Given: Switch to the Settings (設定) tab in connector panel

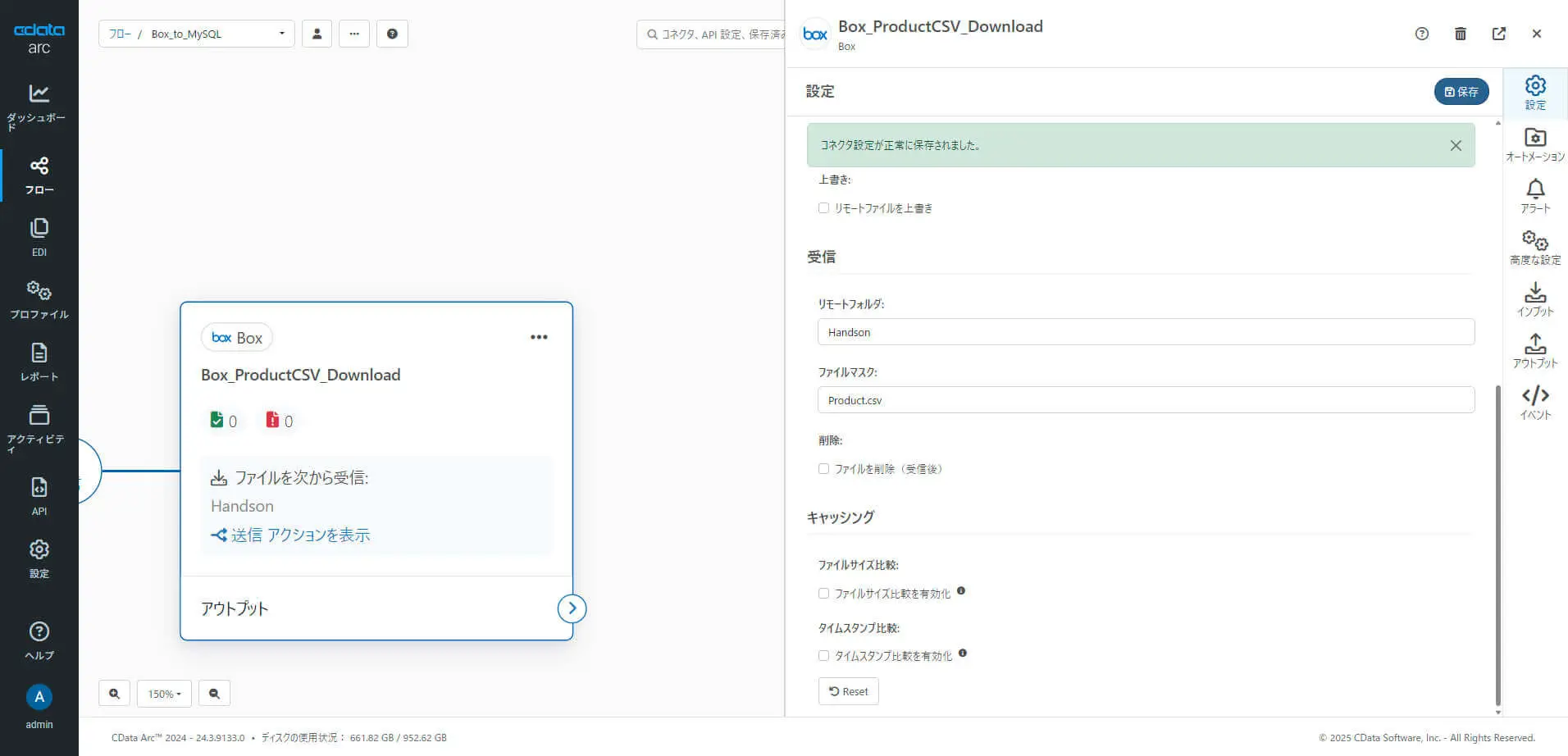Looking at the screenshot, I should point(1535,93).
